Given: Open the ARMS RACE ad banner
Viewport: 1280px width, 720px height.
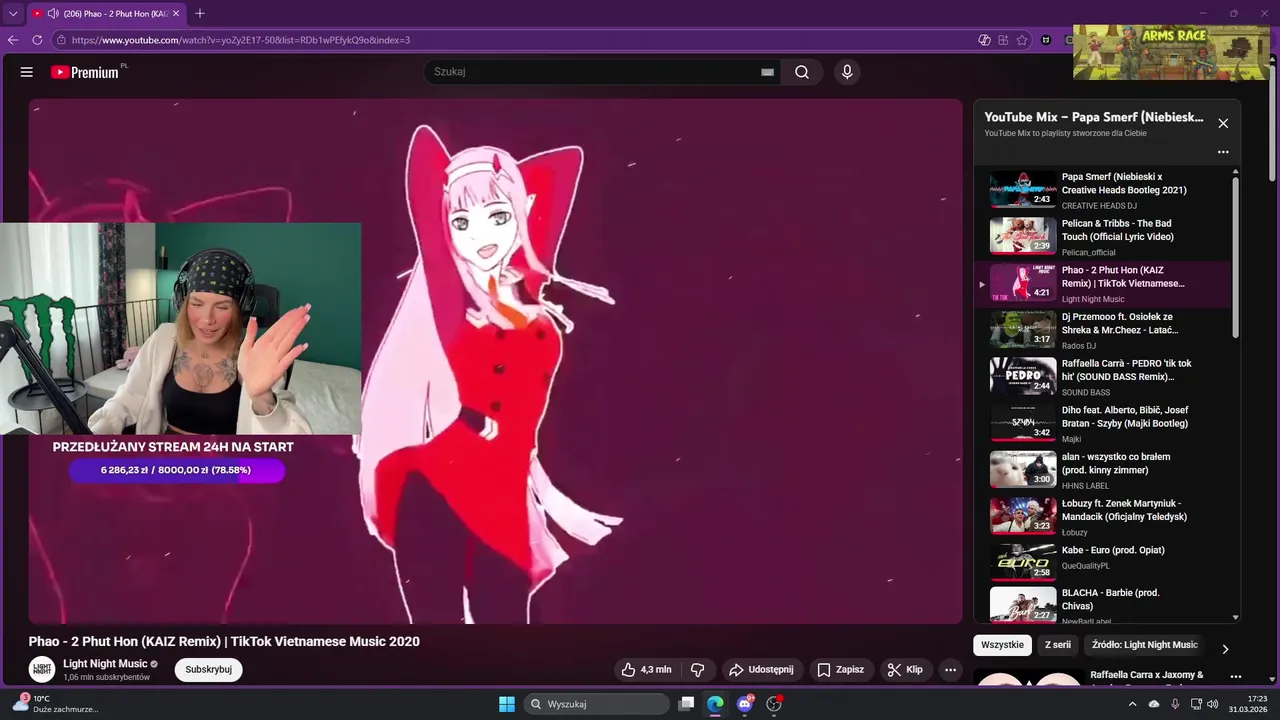Looking at the screenshot, I should (1171, 52).
